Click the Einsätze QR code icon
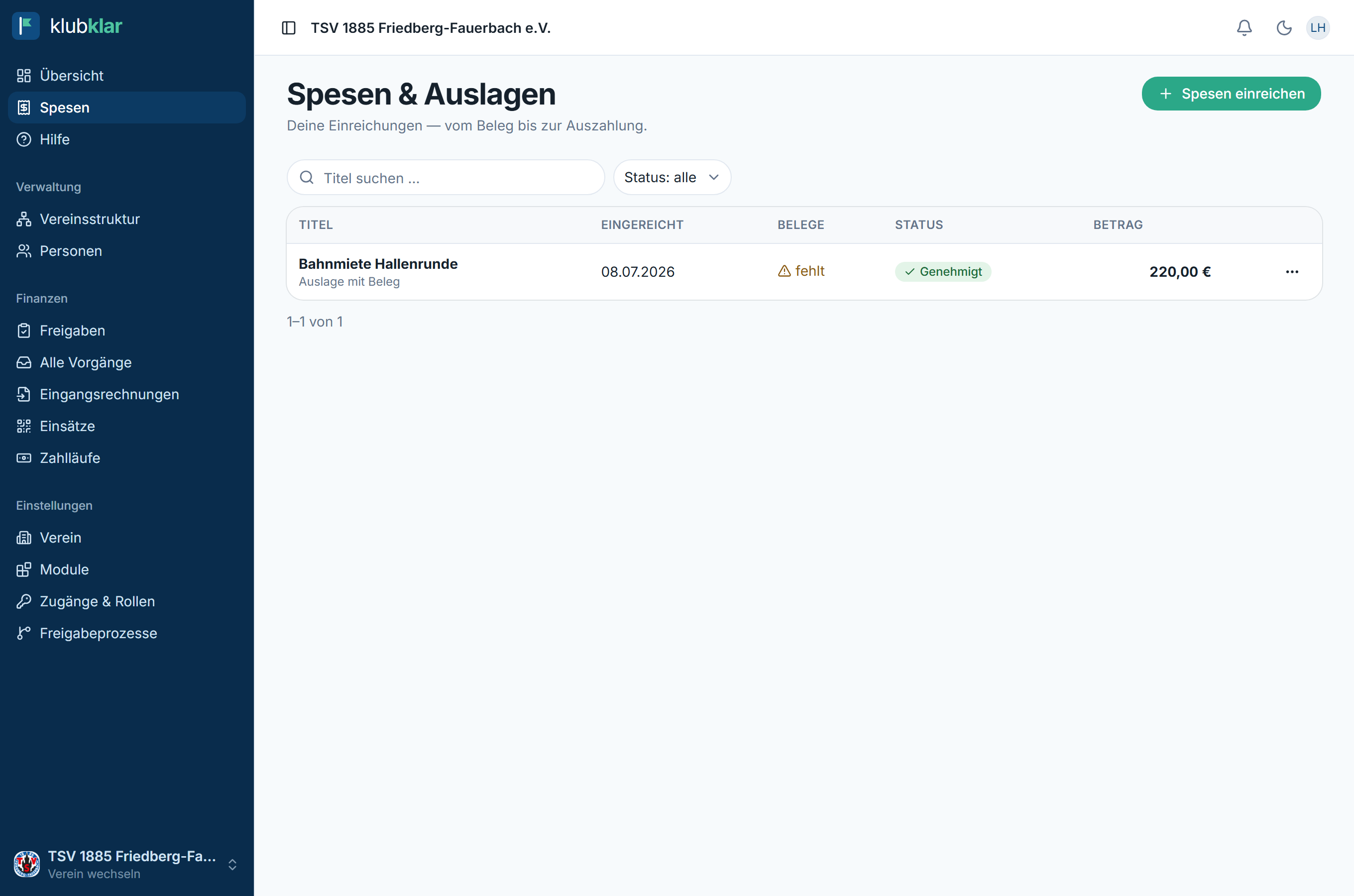1354x896 pixels. pos(24,426)
